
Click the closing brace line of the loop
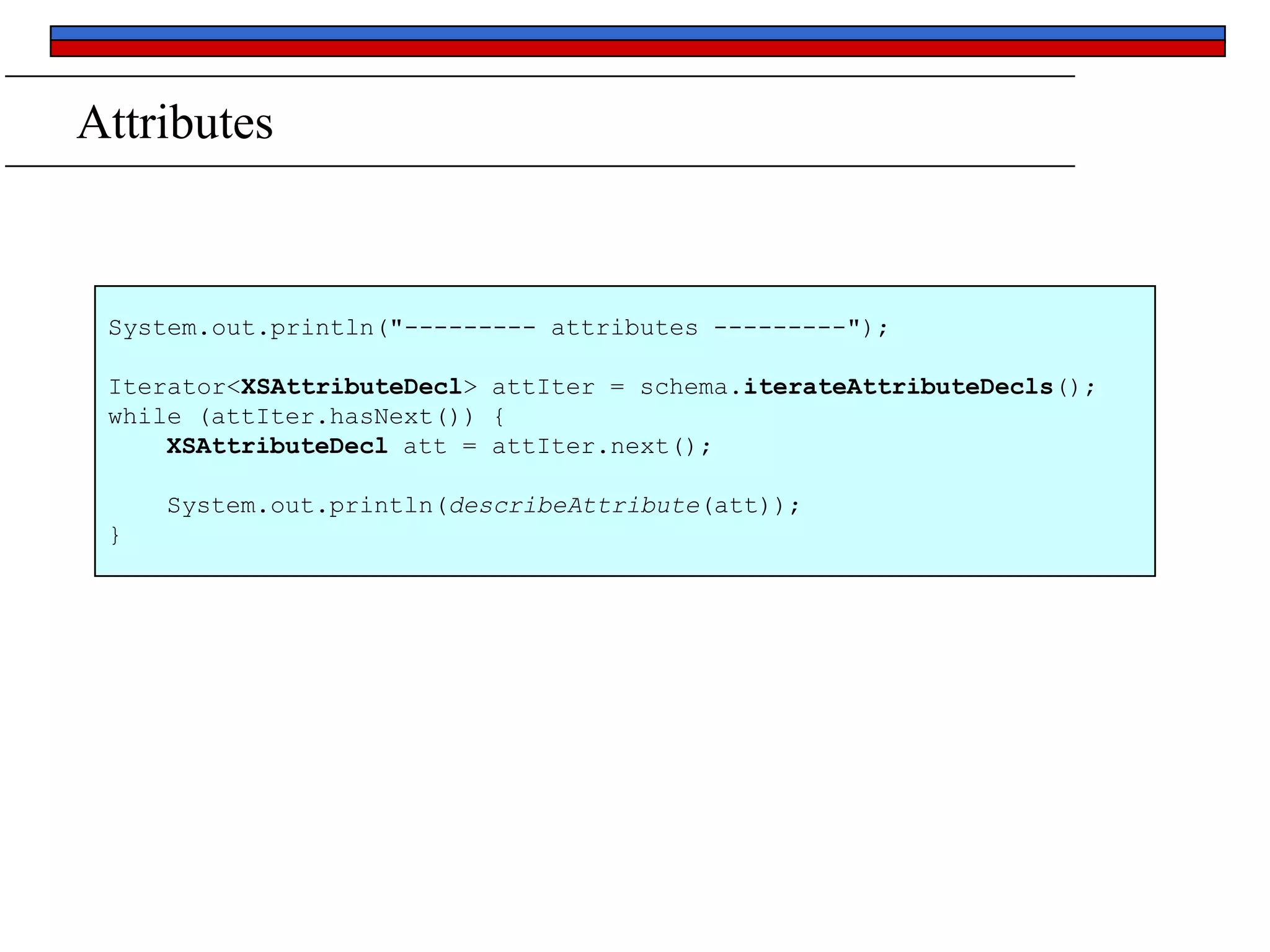115,535
